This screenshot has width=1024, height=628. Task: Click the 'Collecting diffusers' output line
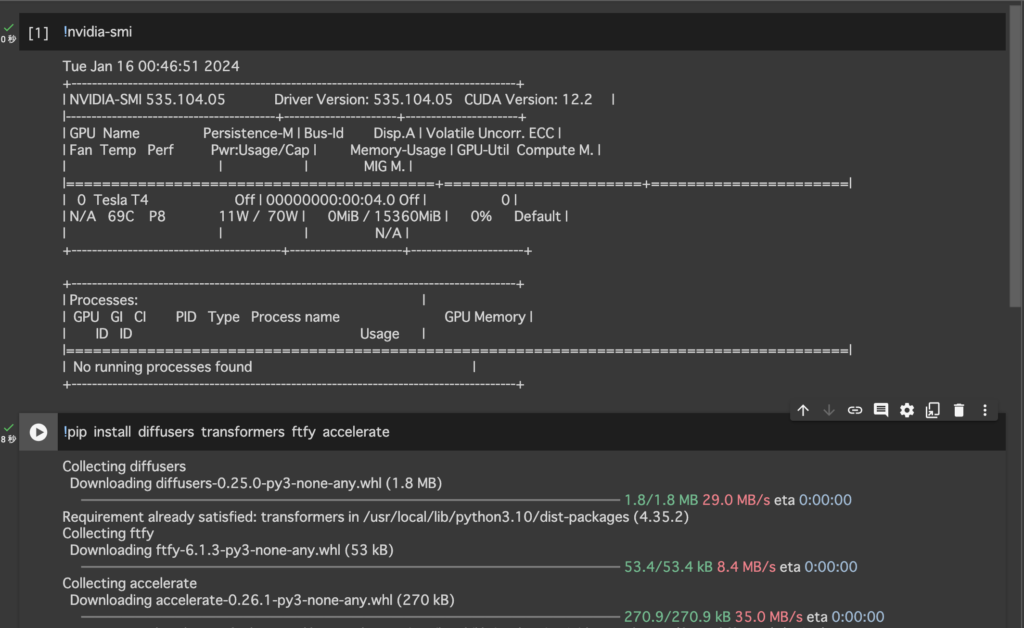[x=124, y=466]
